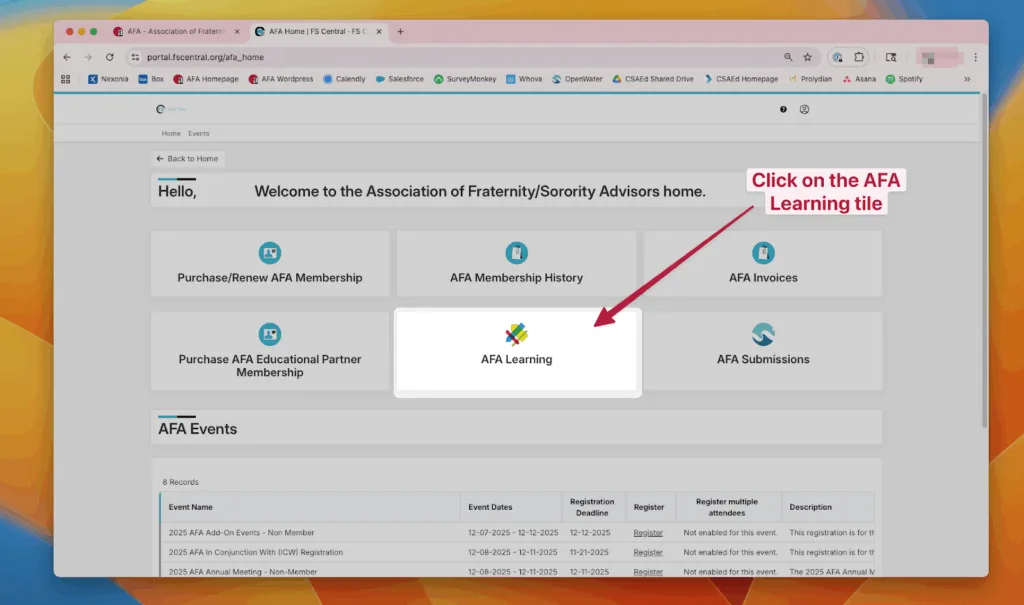Click the Register multiple attendees column header
Viewport: 1024px width, 605px height.
[x=727, y=507]
